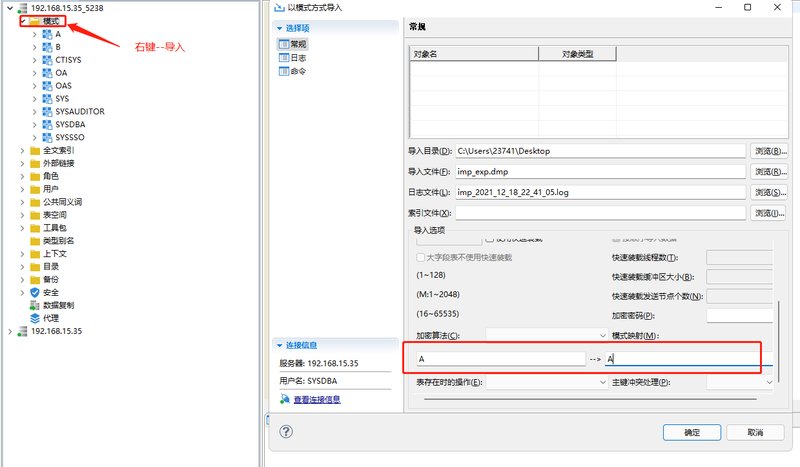Click the CTISYS schema icon
The image size is (800, 467).
(x=47, y=60)
